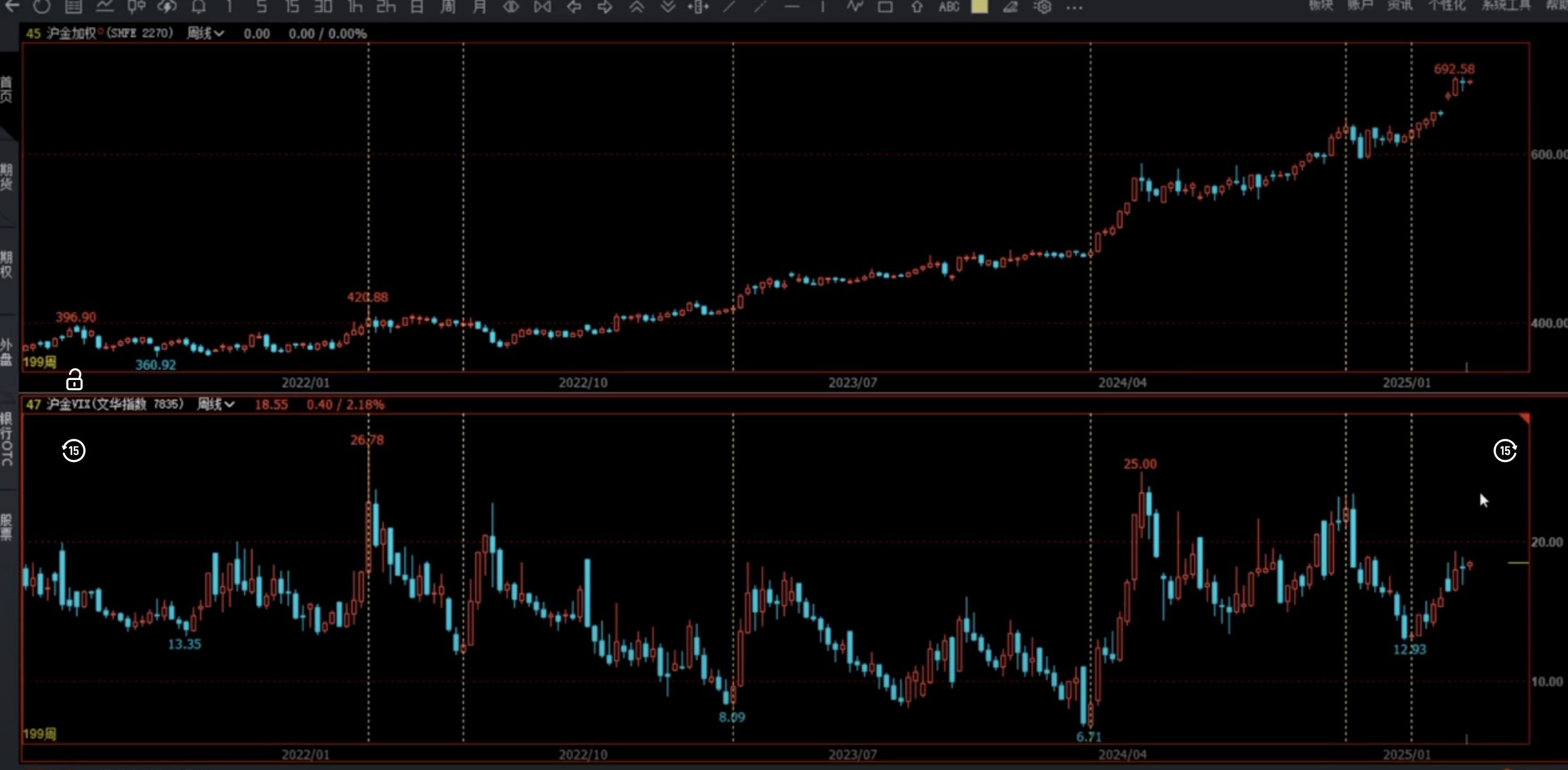Open the price alert bell icon
The height and width of the screenshot is (770, 1568).
coord(198,7)
